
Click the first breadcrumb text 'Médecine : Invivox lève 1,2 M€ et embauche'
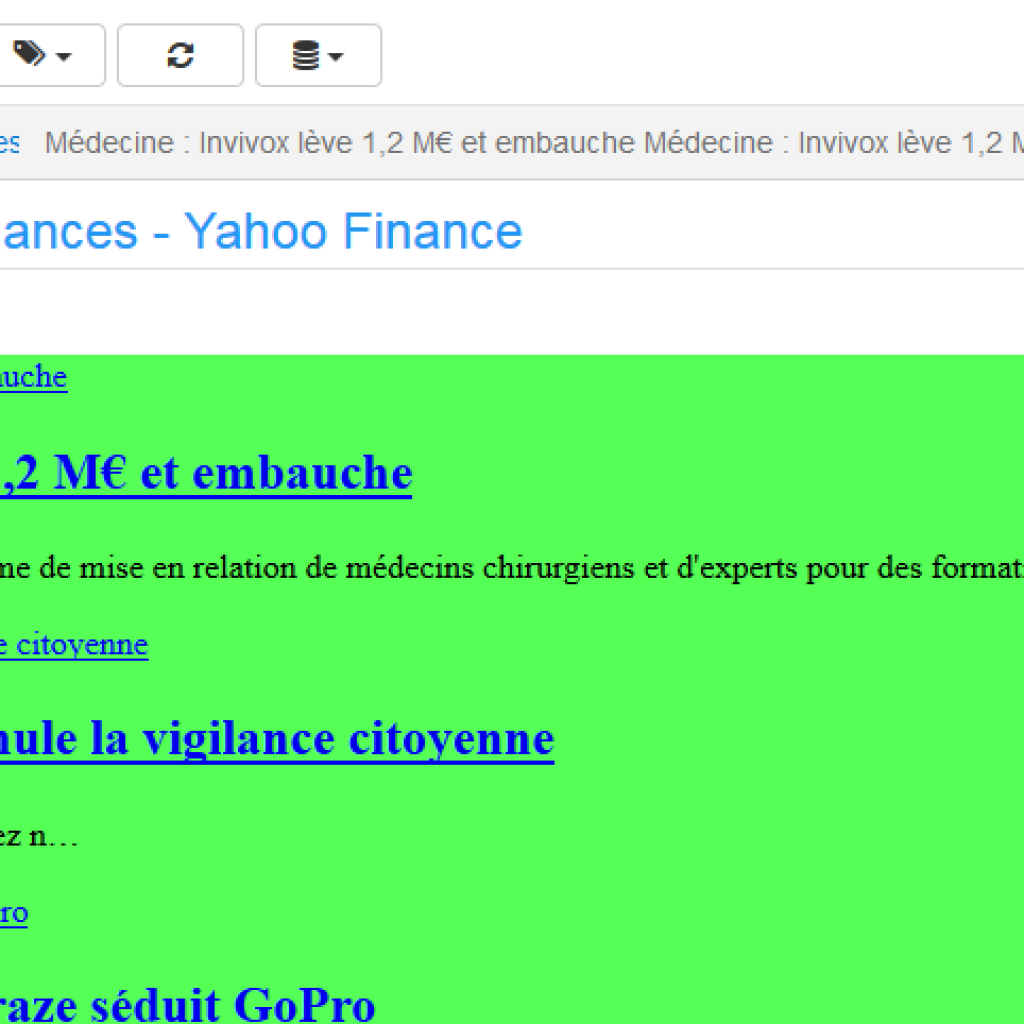(x=340, y=142)
